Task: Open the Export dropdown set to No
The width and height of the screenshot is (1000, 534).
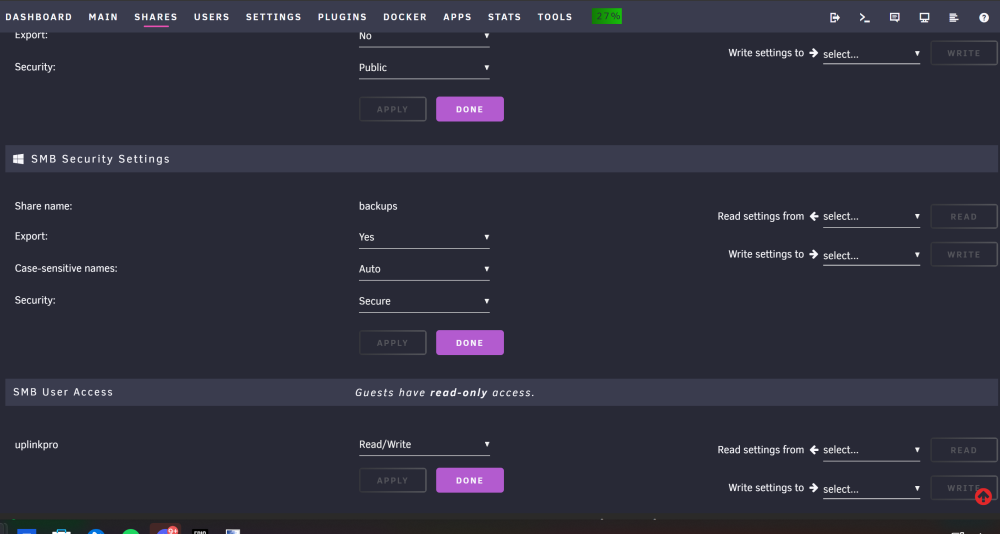Action: (424, 36)
